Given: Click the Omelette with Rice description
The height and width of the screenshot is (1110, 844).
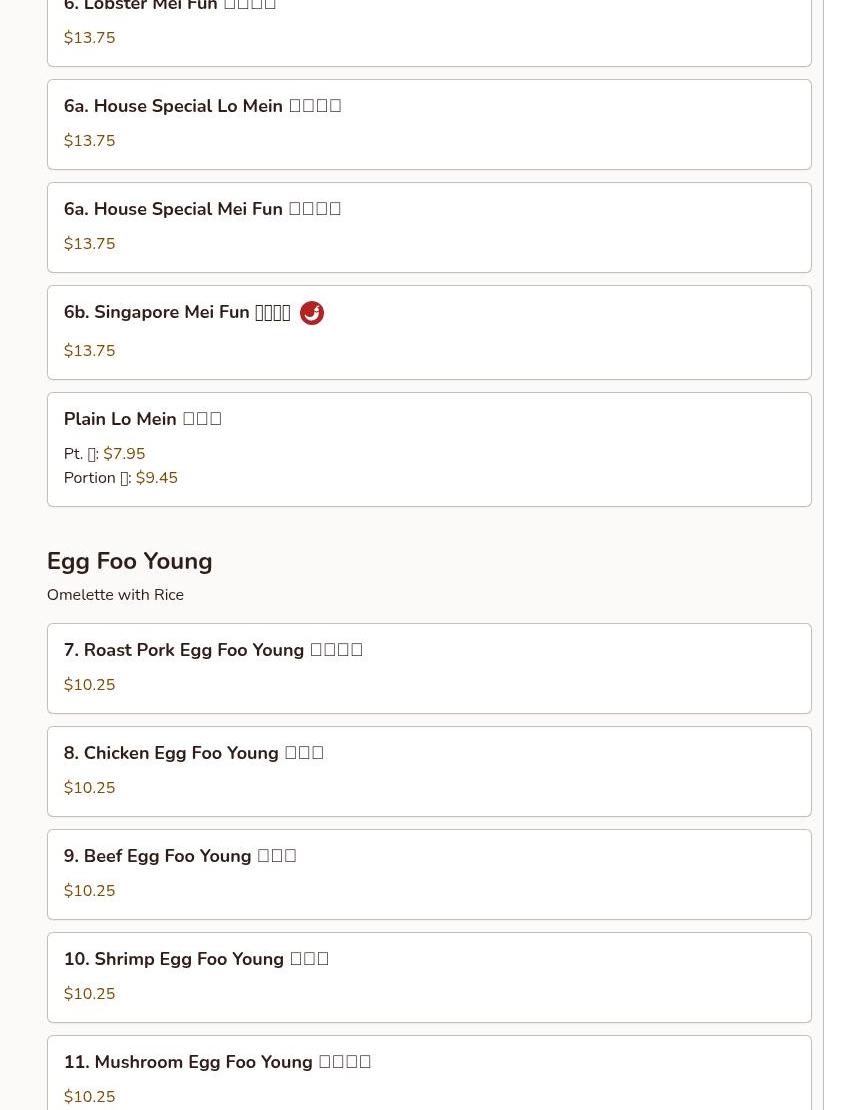Looking at the screenshot, I should tap(115, 595).
